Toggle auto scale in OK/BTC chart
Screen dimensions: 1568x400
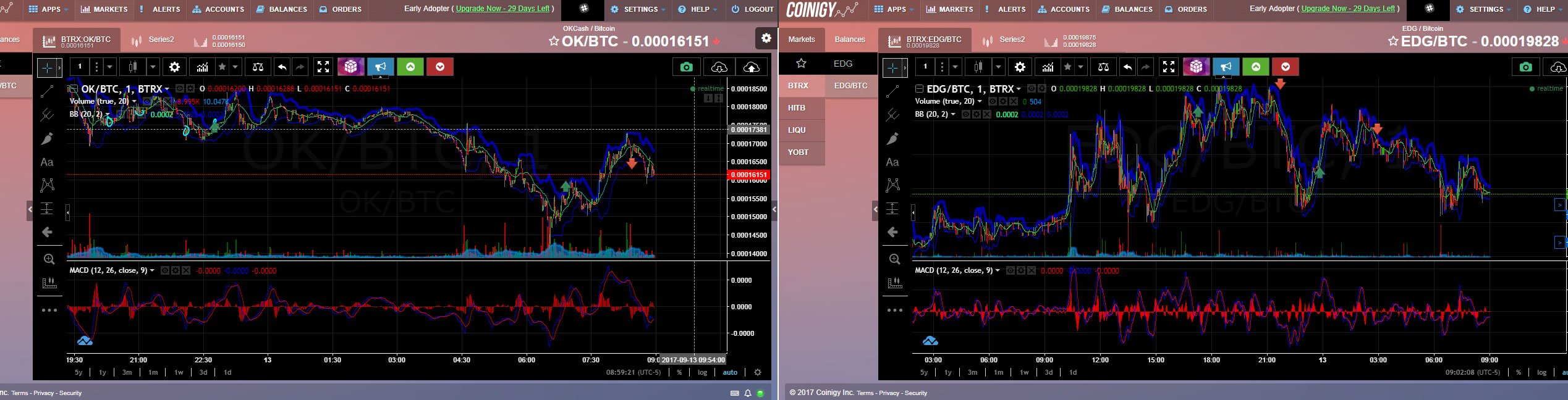(x=730, y=372)
